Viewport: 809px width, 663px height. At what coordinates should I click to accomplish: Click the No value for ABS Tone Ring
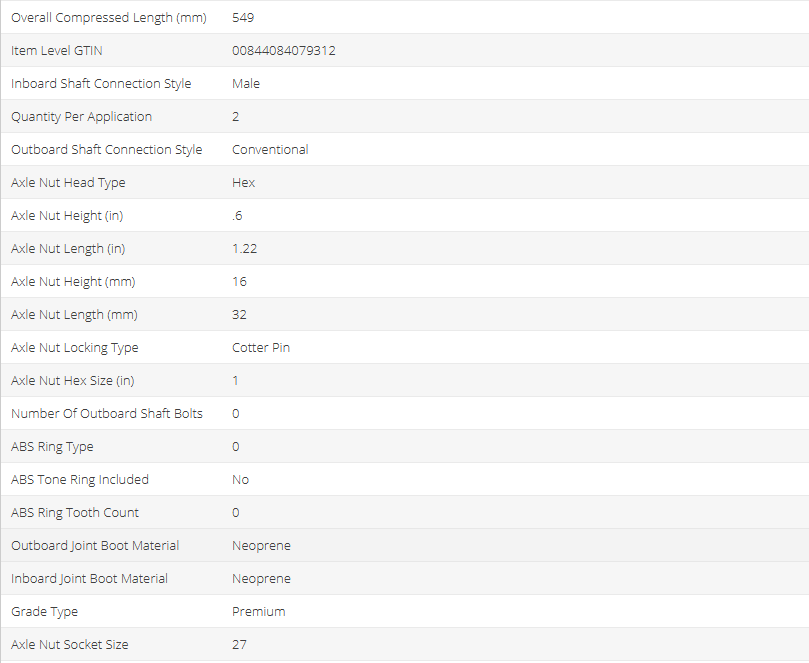(x=240, y=480)
